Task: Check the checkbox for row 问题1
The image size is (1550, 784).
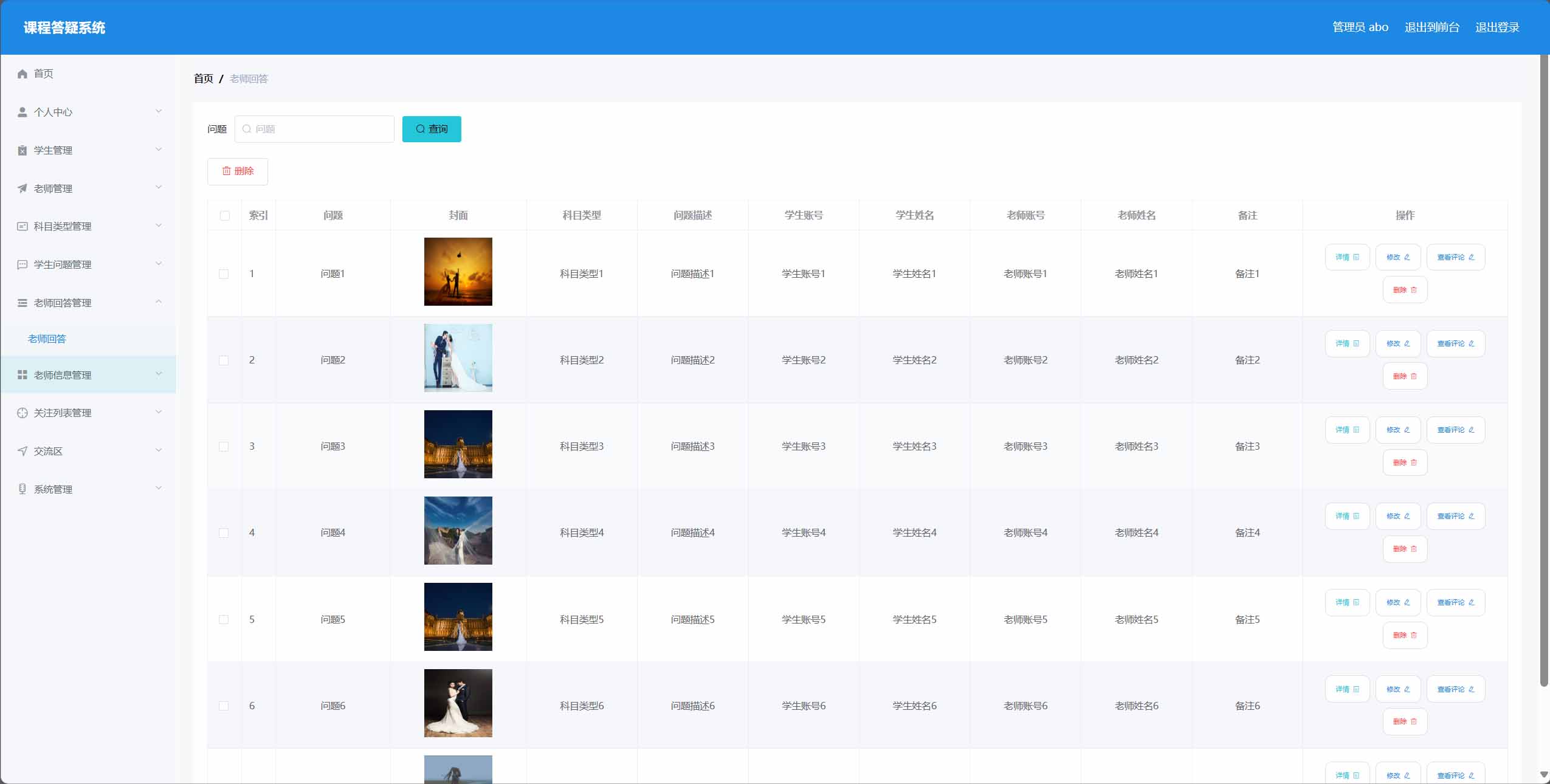Action: [224, 274]
